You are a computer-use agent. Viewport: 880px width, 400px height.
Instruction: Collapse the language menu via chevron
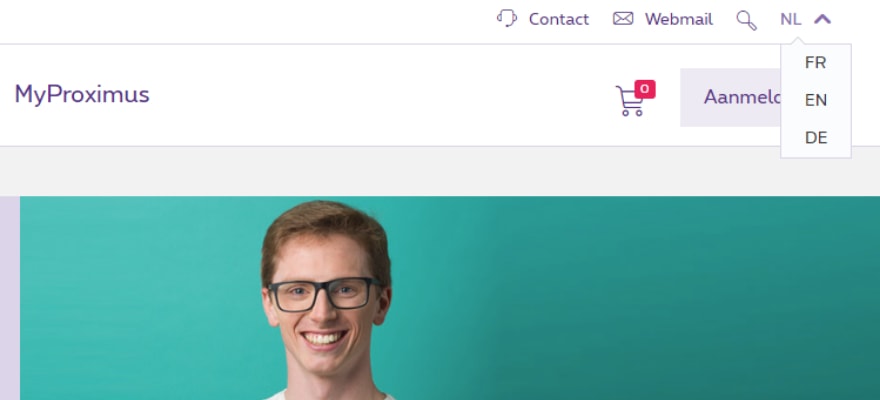click(822, 20)
